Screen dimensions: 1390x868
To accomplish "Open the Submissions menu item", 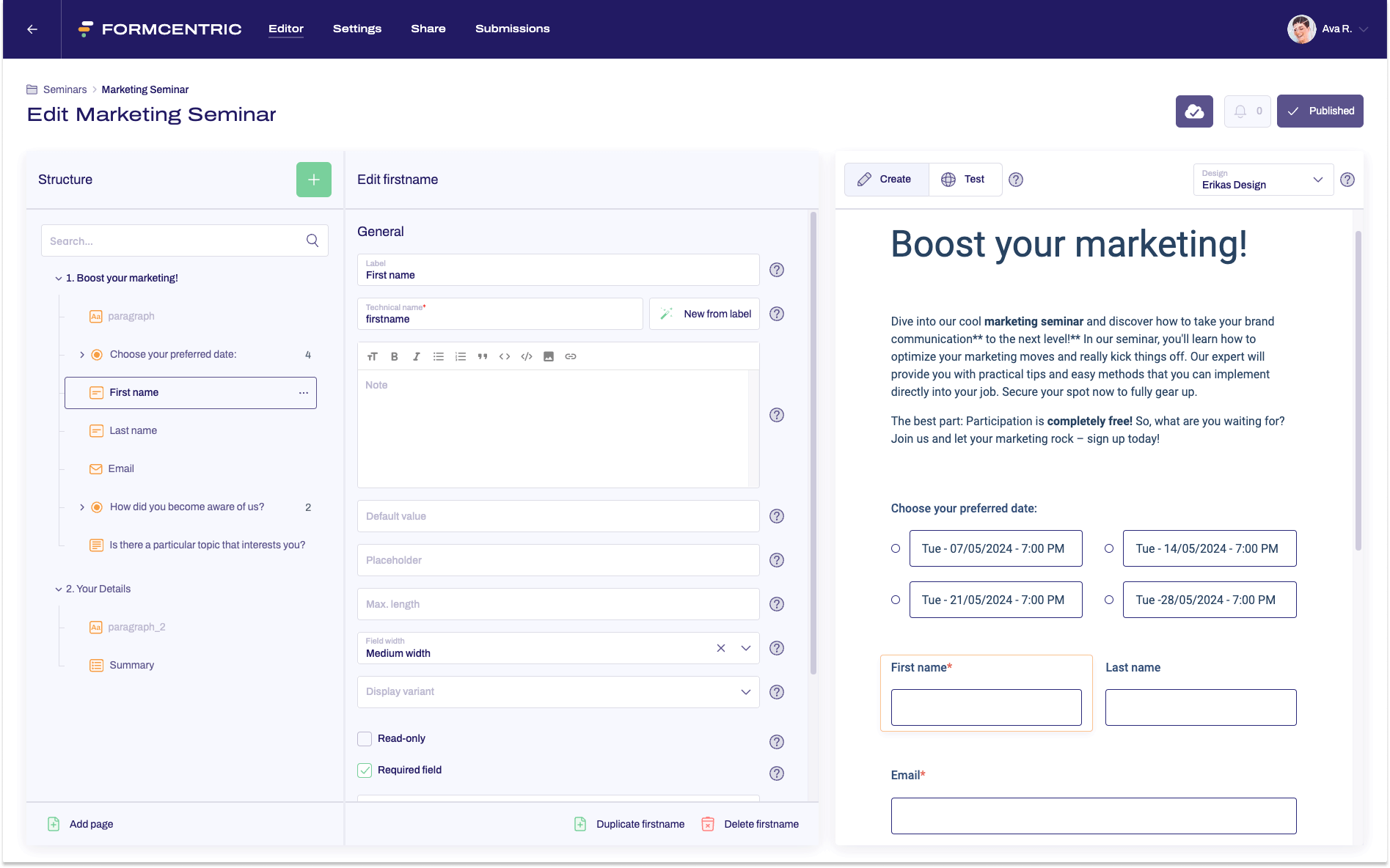I will coord(512,29).
